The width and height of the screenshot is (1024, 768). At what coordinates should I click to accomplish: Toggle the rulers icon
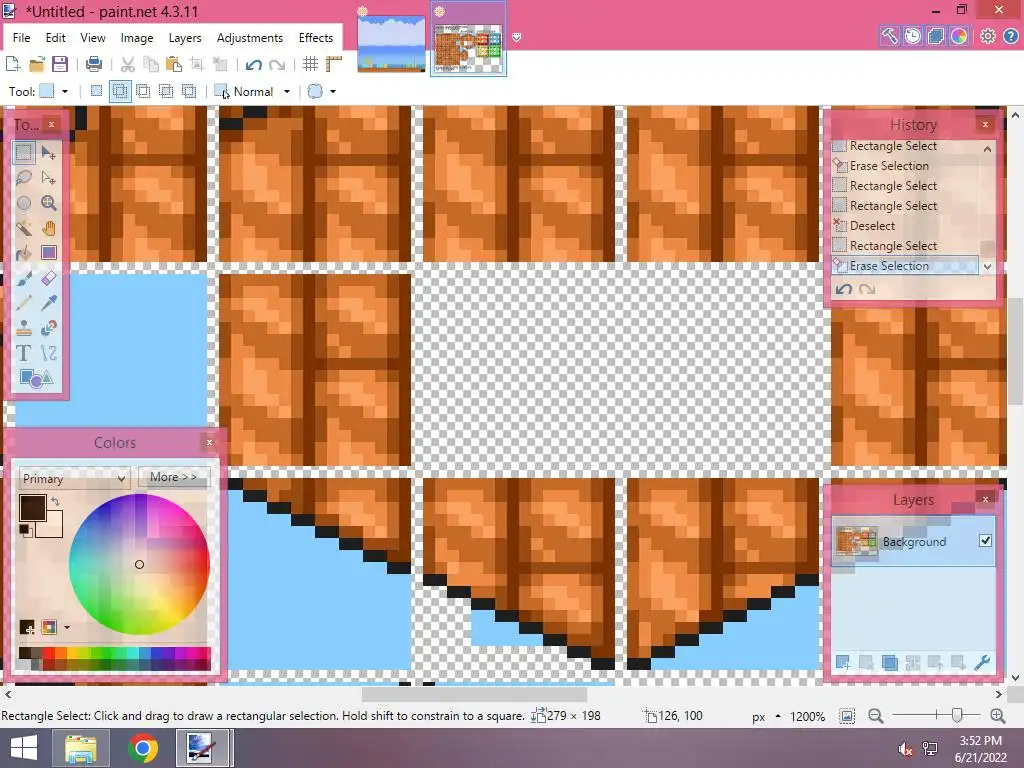[x=334, y=64]
